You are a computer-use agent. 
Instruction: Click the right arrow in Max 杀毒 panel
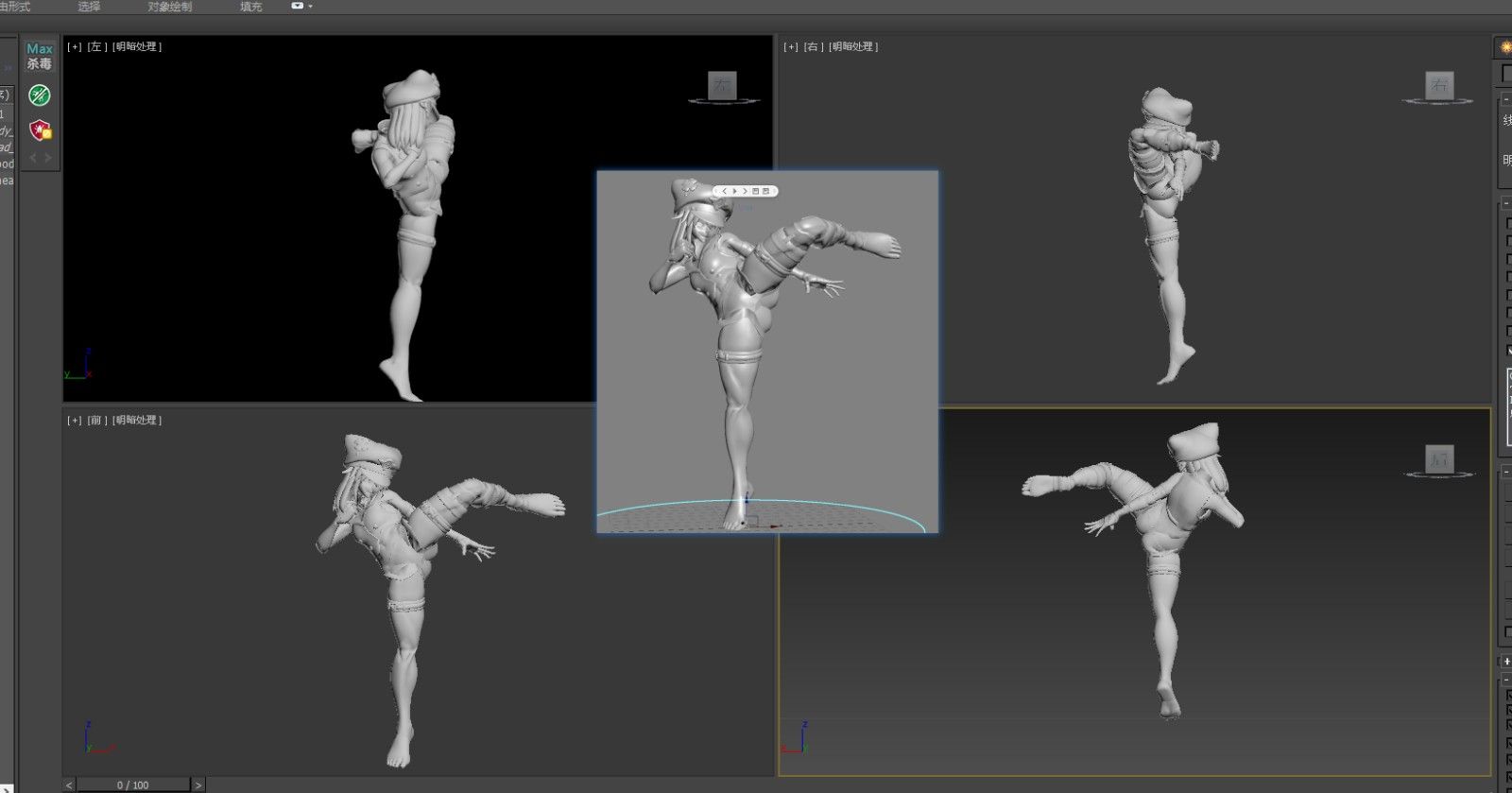[x=48, y=158]
